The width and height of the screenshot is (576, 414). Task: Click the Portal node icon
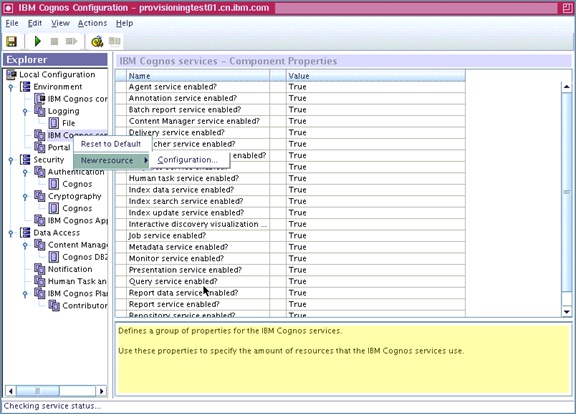point(39,147)
